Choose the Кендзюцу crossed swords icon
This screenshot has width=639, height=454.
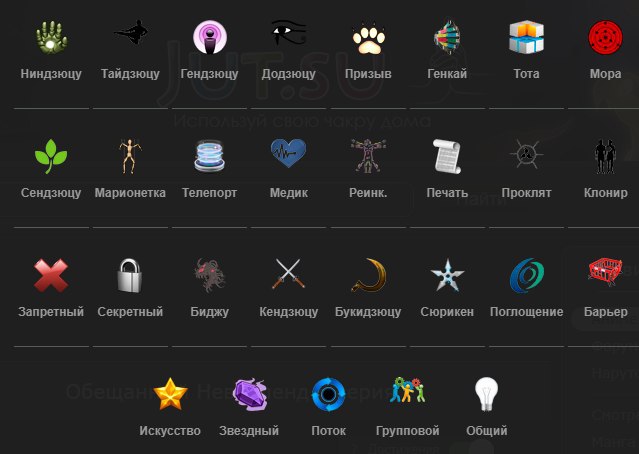(x=289, y=274)
